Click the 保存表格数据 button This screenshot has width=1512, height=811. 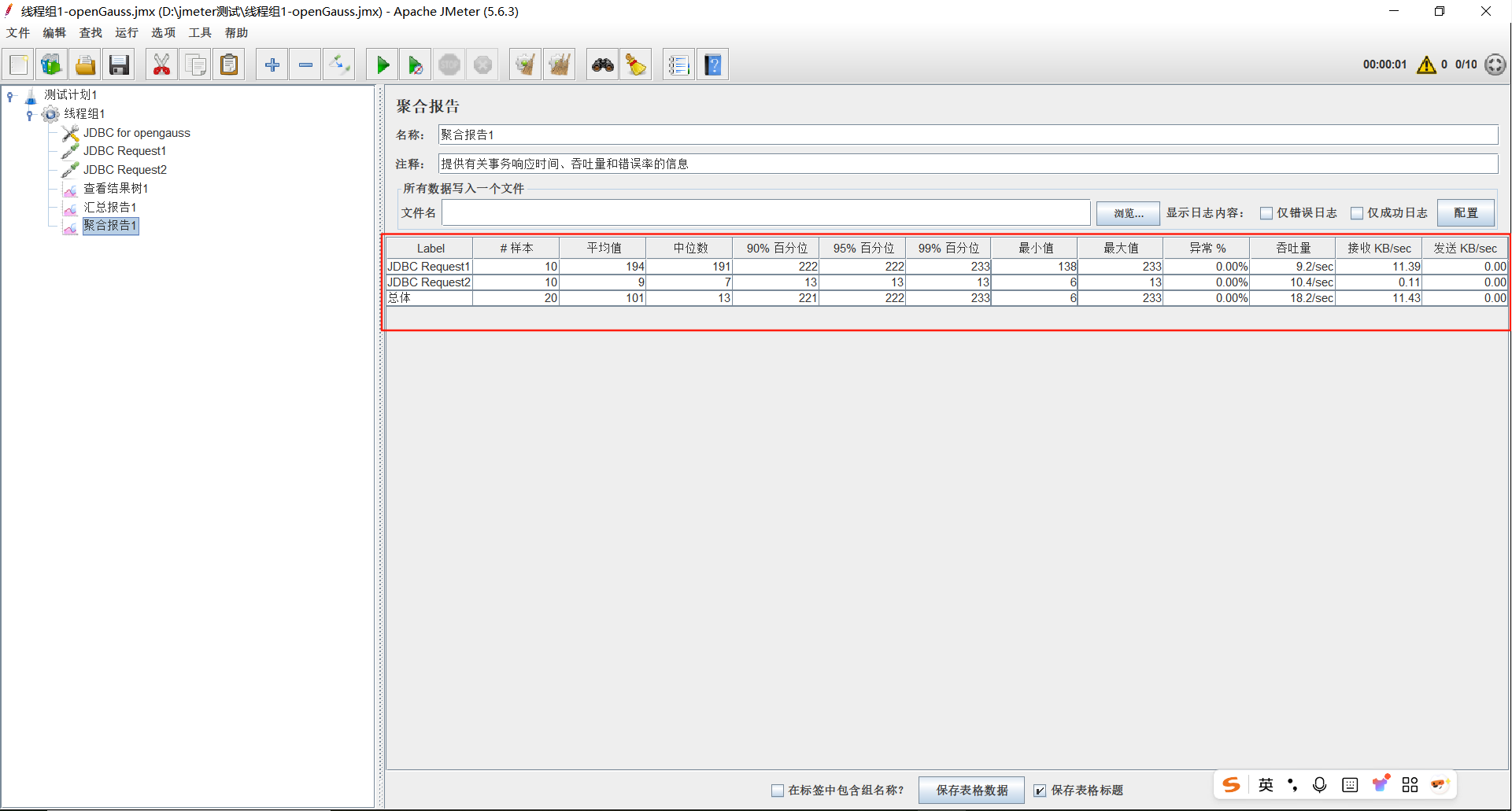(971, 791)
